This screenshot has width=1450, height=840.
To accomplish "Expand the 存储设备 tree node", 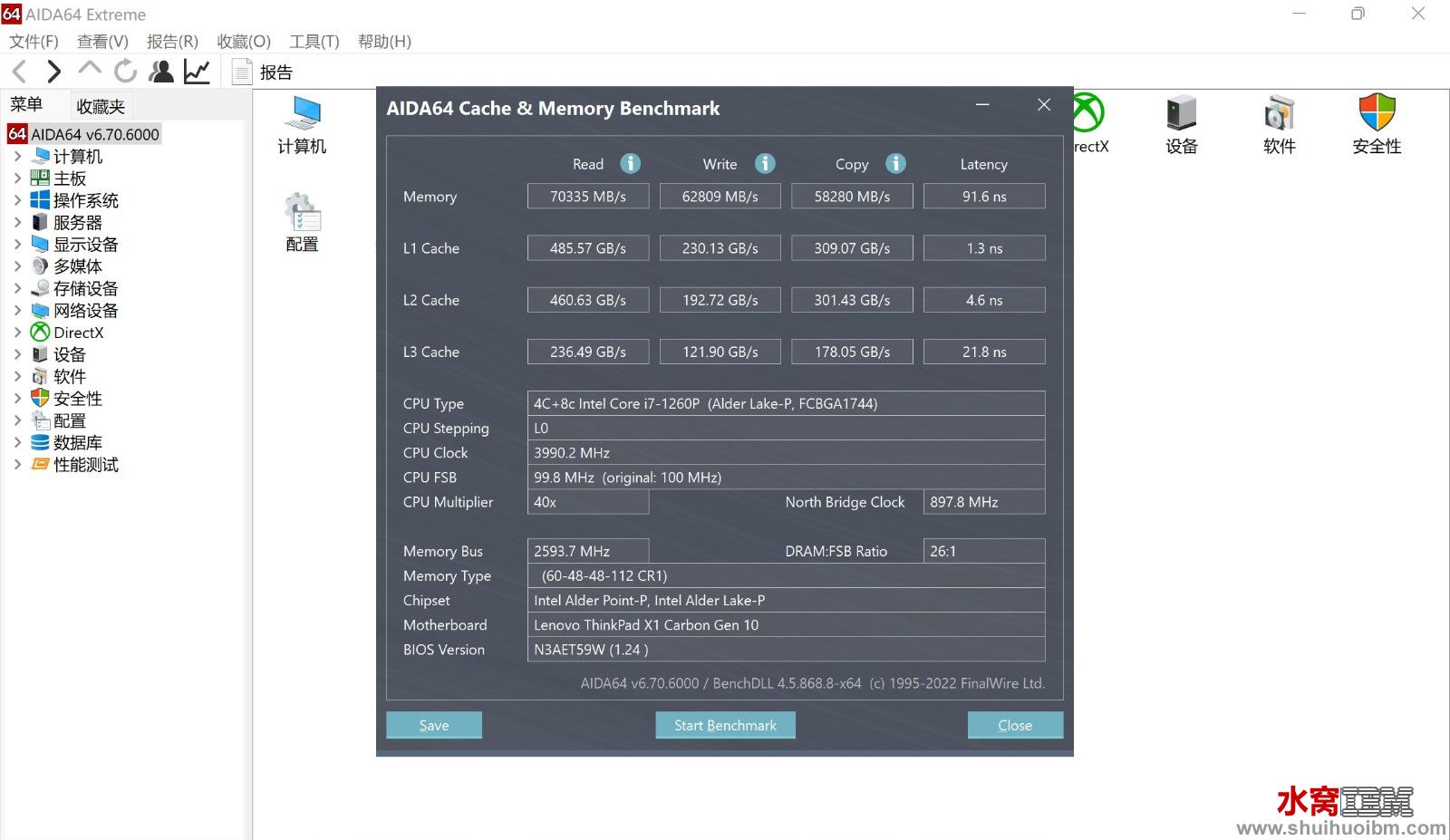I will tap(17, 288).
